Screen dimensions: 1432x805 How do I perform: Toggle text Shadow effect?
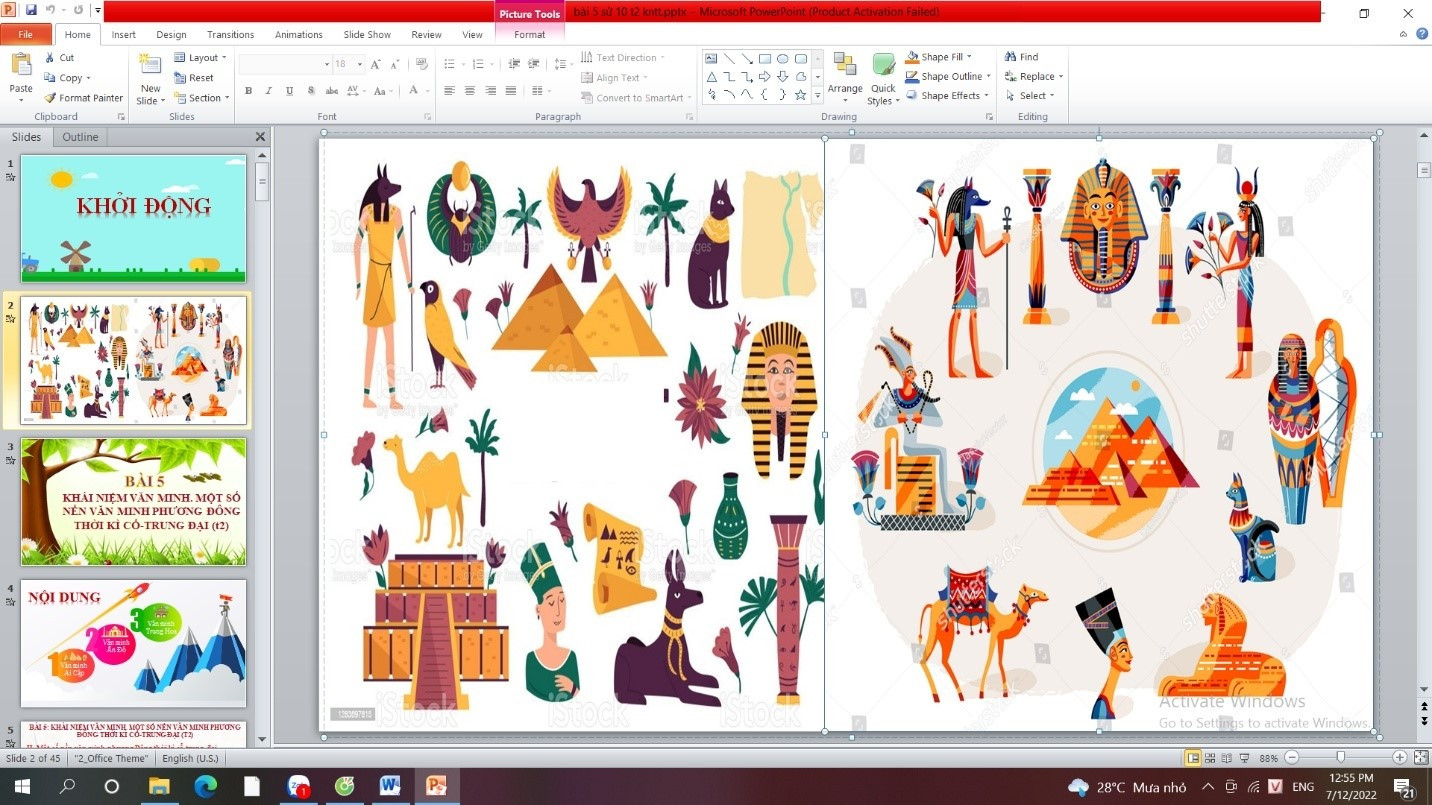tap(311, 91)
